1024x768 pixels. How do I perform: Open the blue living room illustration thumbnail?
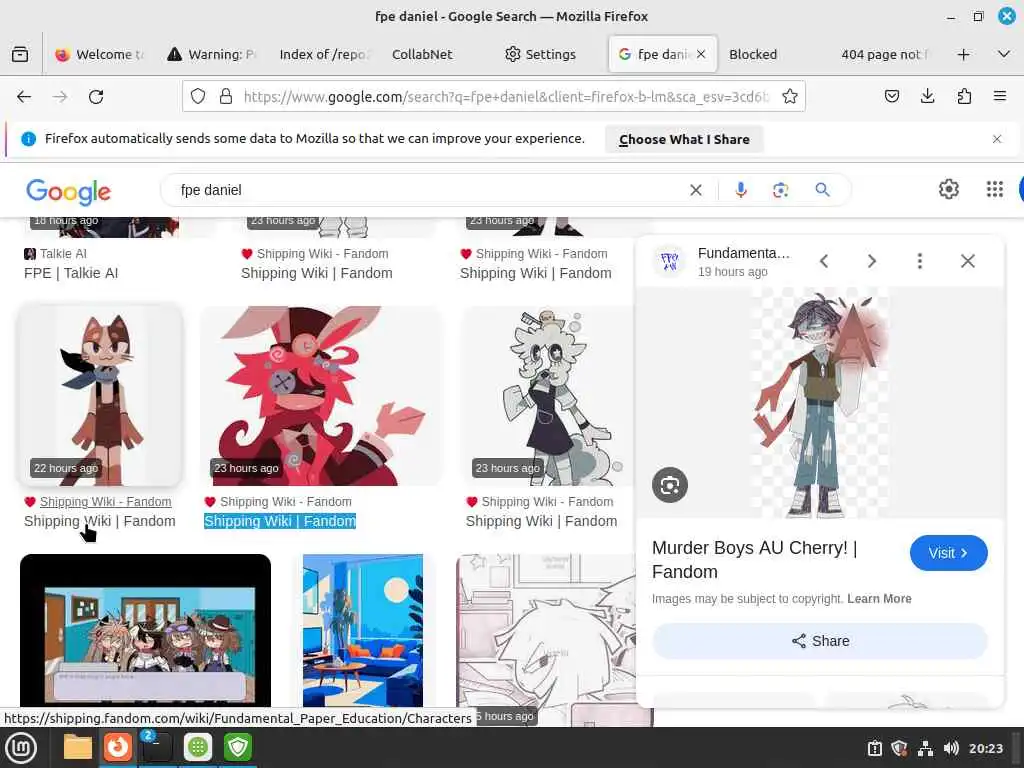pyautogui.click(x=363, y=631)
